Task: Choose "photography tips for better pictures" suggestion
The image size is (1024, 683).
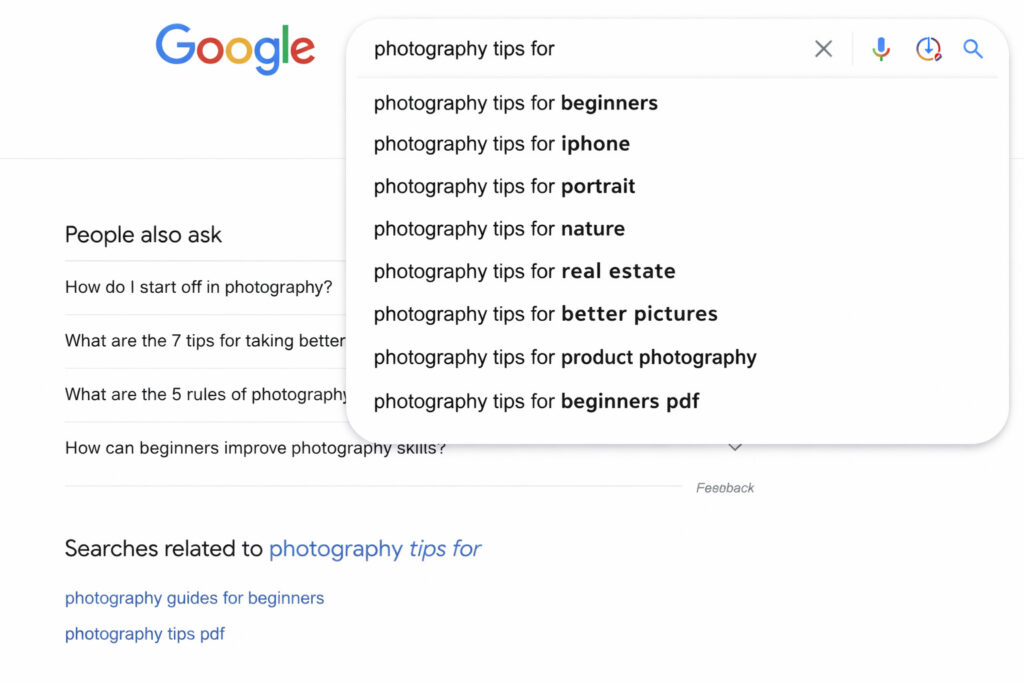Action: click(545, 314)
